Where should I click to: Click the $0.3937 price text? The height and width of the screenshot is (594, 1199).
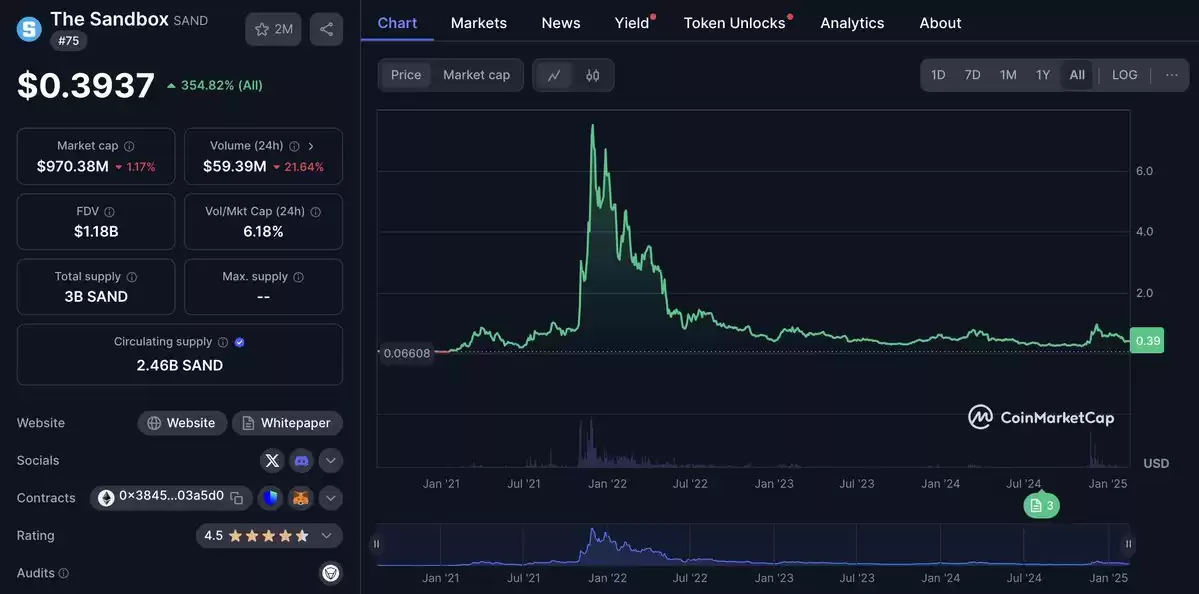coord(86,86)
